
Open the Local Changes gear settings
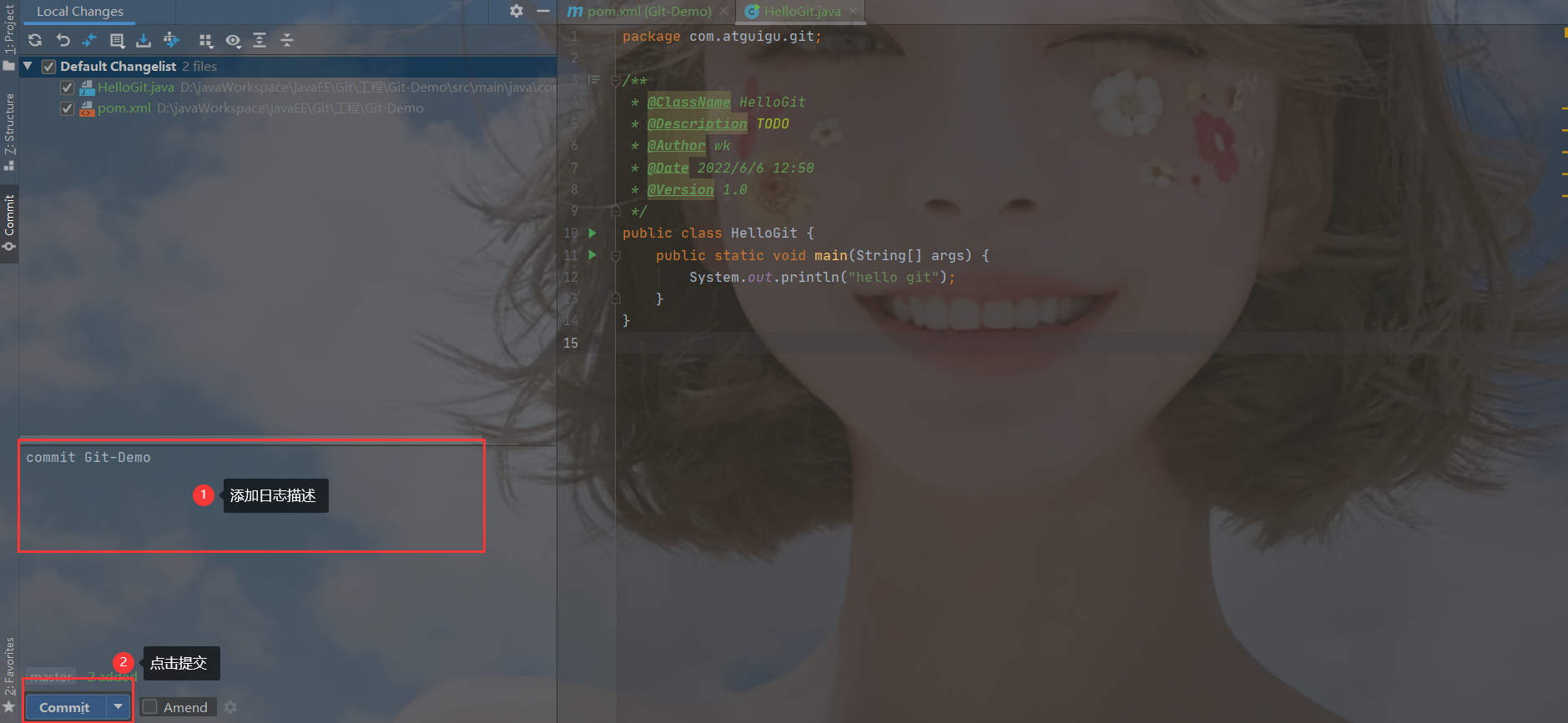(x=517, y=11)
